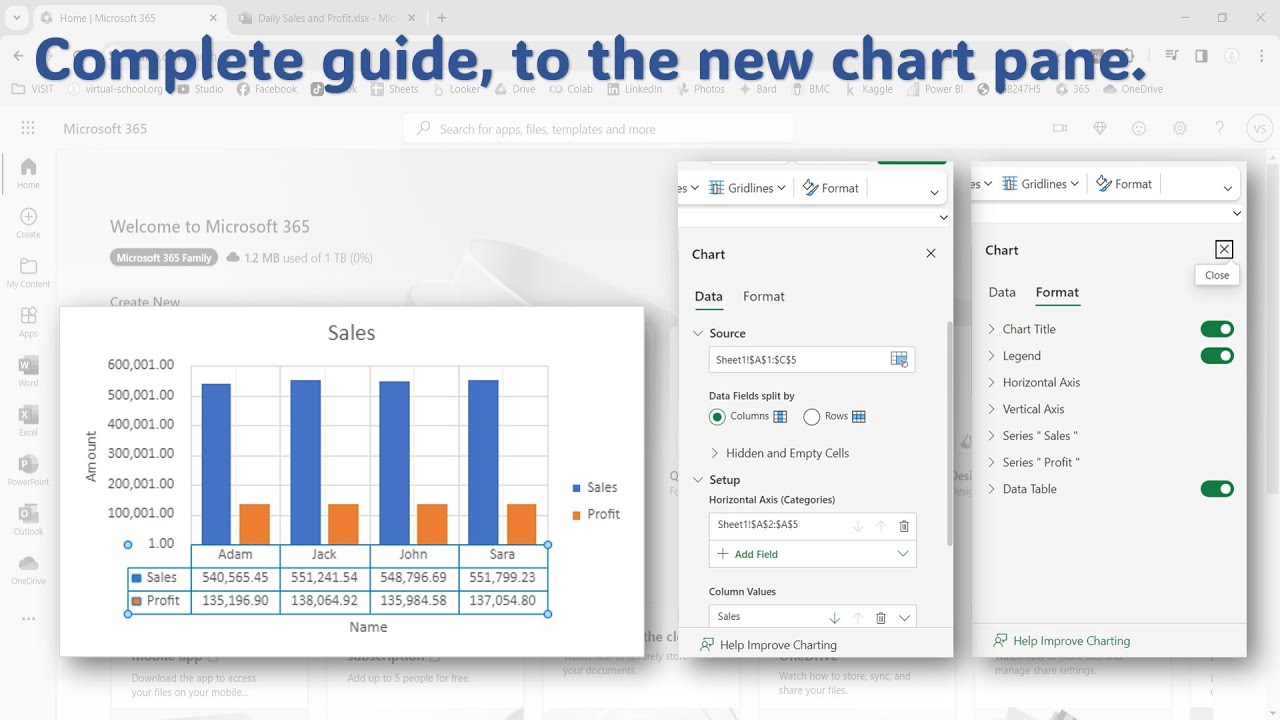Click Help Improve Charting in Data pane
This screenshot has width=1280, height=720.
click(768, 645)
